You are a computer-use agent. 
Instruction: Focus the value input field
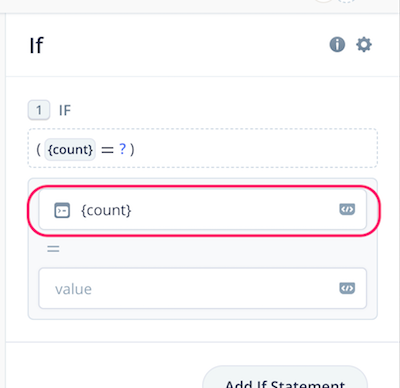[203, 288]
